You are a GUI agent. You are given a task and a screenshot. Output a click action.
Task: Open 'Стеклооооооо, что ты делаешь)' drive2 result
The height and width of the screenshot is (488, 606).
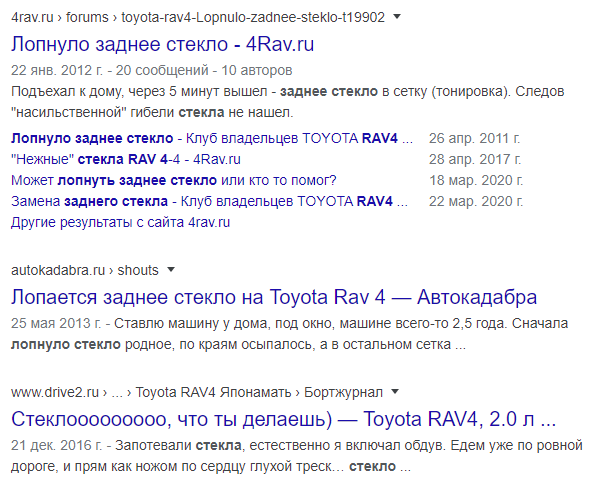click(283, 419)
